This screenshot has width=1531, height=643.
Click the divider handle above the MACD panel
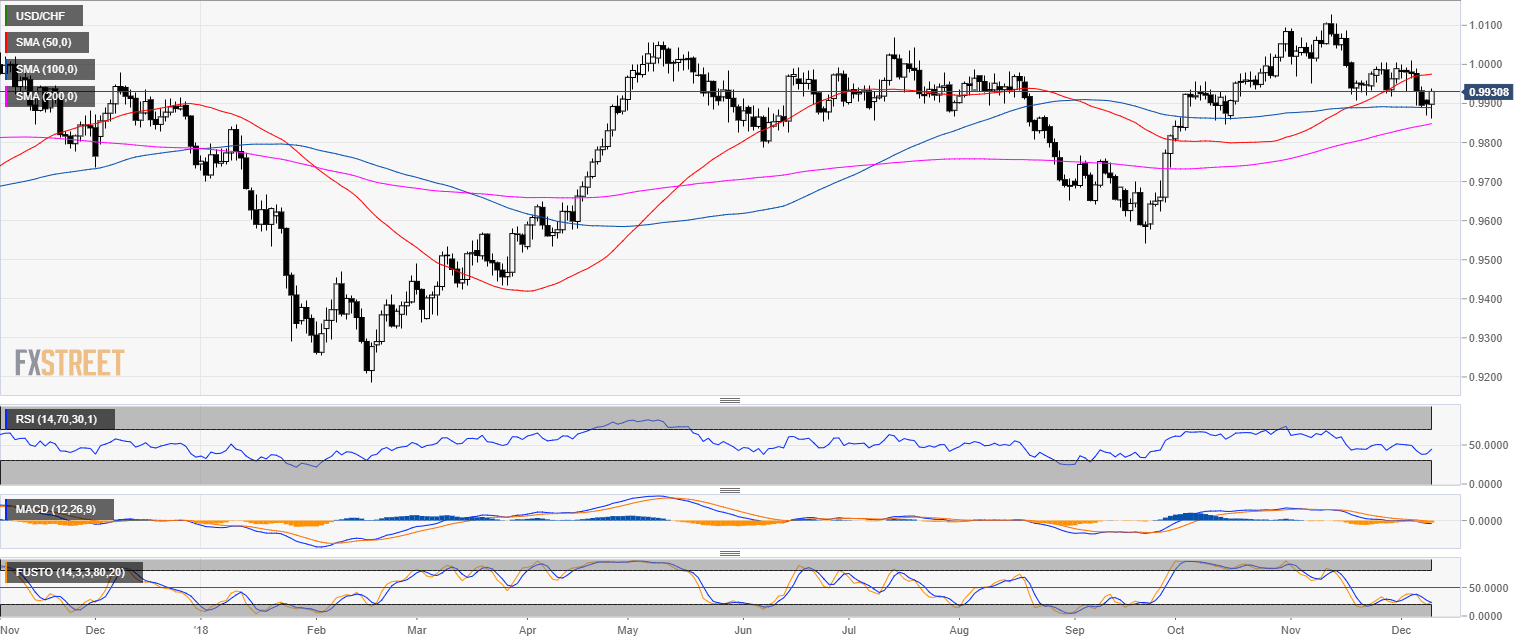pyautogui.click(x=730, y=490)
